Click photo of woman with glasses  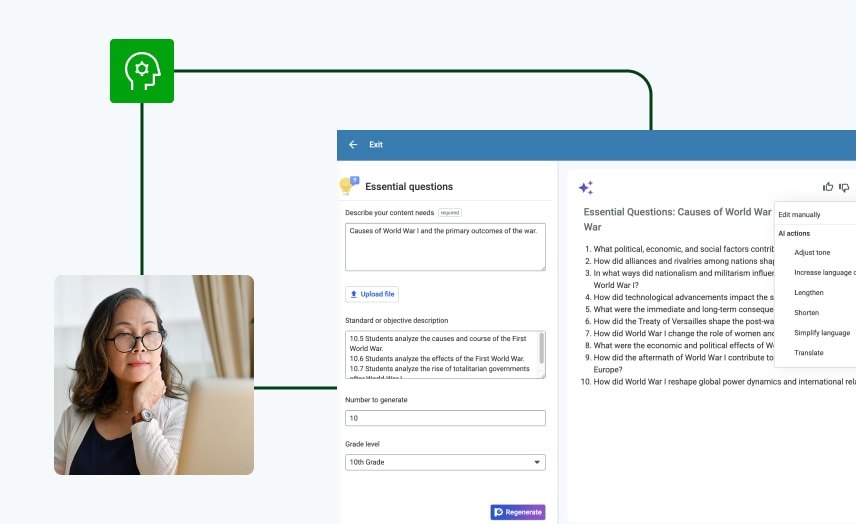click(x=154, y=375)
